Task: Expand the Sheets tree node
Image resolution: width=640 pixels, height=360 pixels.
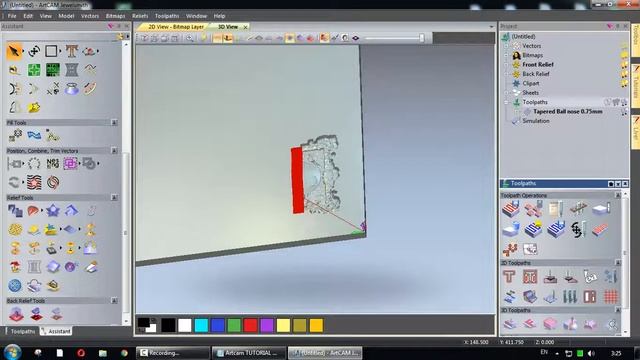Action: (507, 93)
